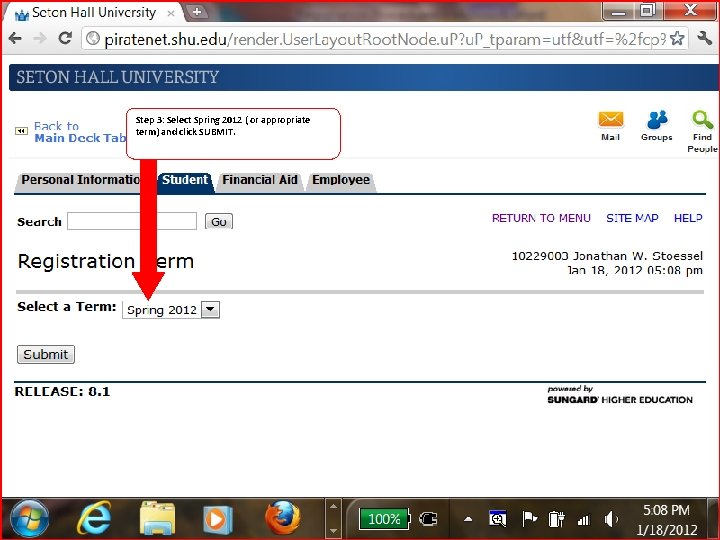Open Firefox from the taskbar
Image resolution: width=720 pixels, height=540 pixels.
(x=283, y=519)
